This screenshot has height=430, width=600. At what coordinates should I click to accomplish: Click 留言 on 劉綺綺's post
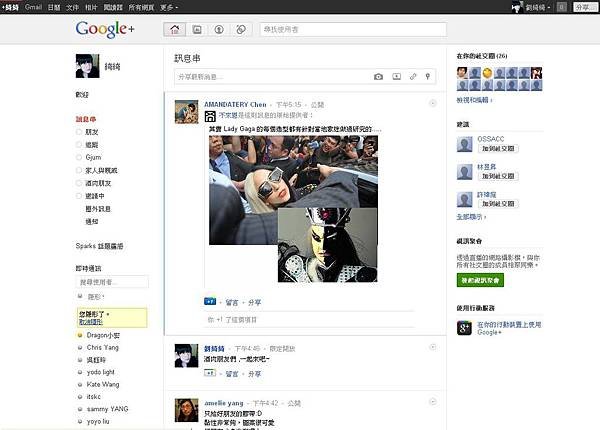(232, 374)
